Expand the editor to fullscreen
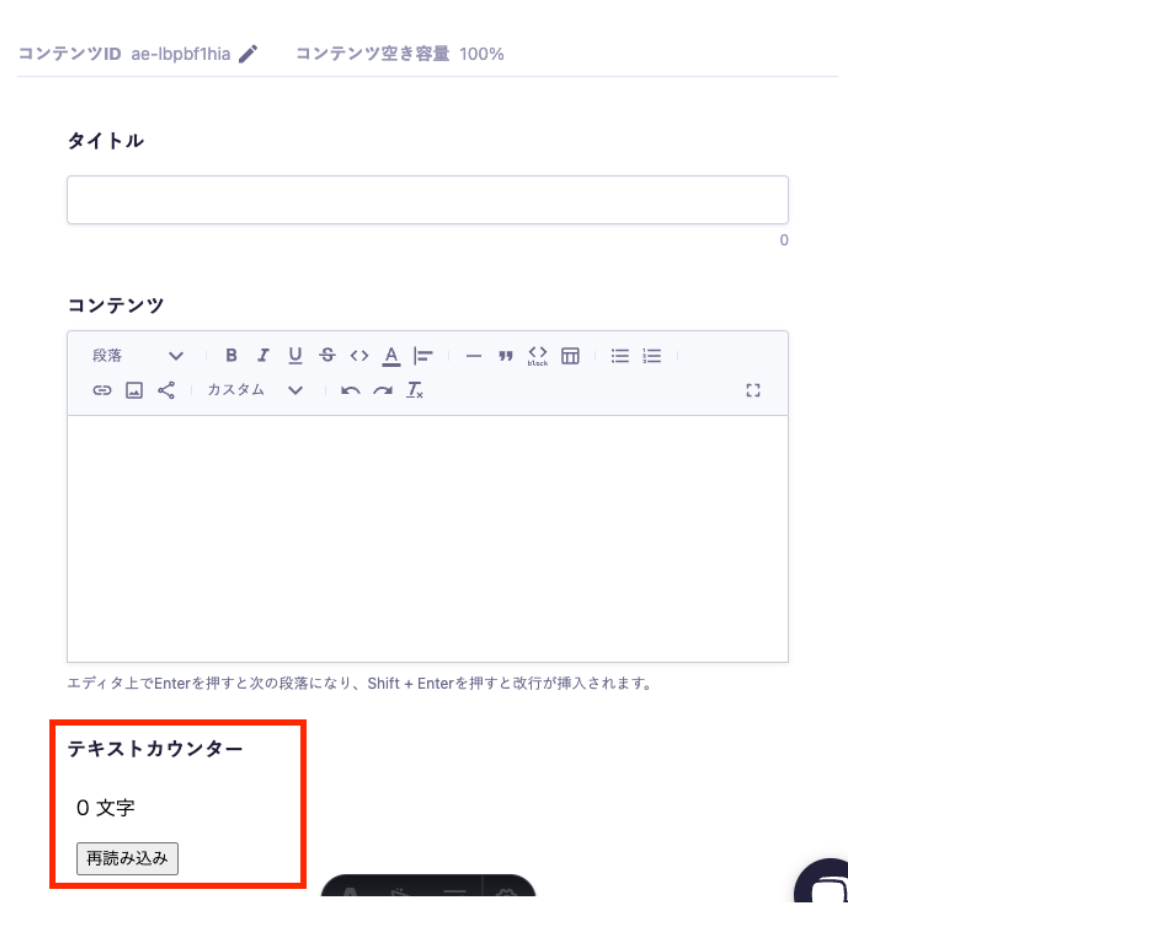 754,390
